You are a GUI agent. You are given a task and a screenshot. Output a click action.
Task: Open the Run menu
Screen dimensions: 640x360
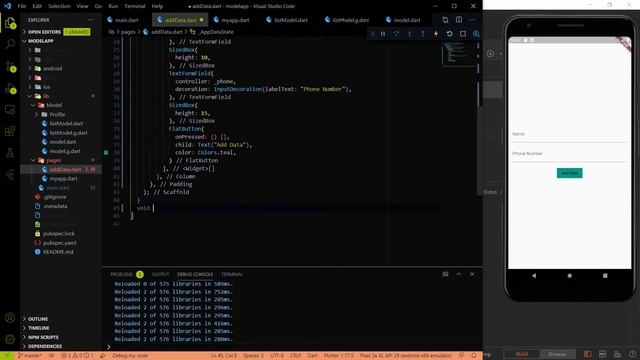113,6
